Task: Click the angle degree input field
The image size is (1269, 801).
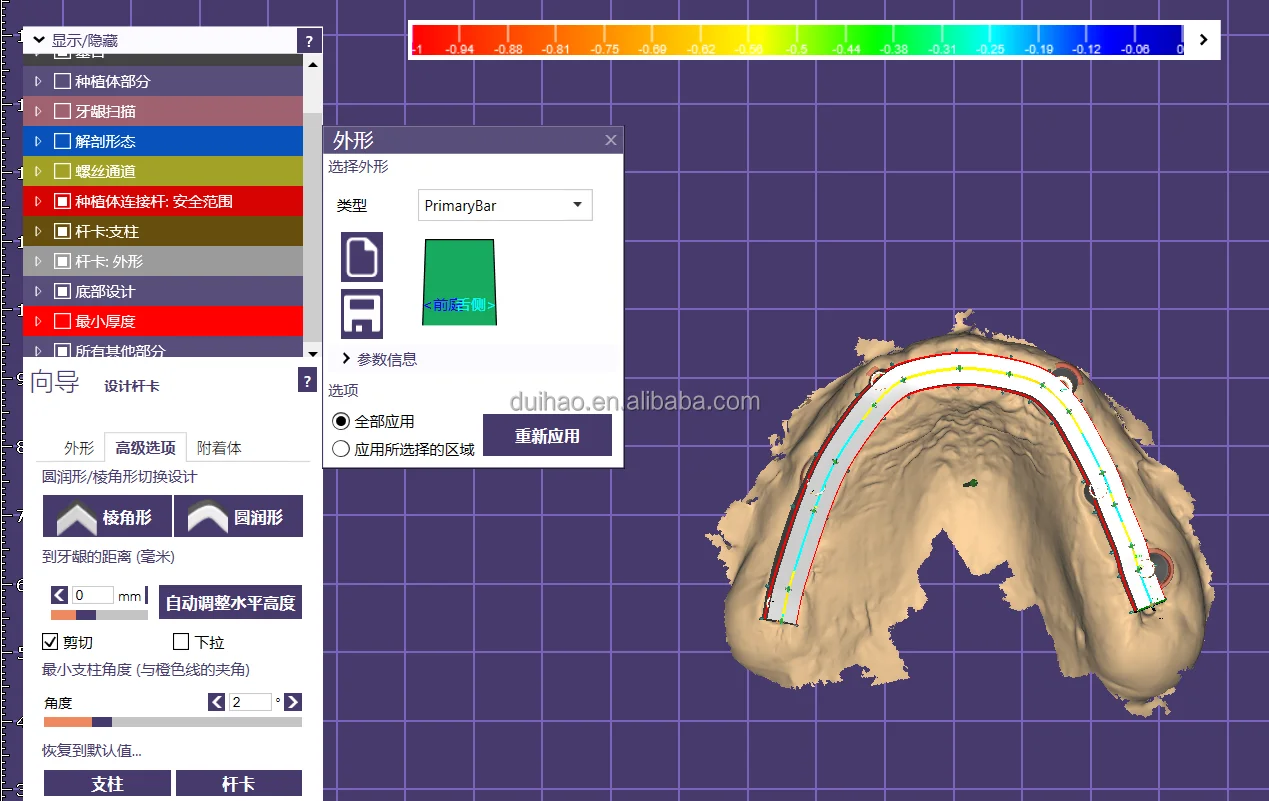Action: coord(250,702)
